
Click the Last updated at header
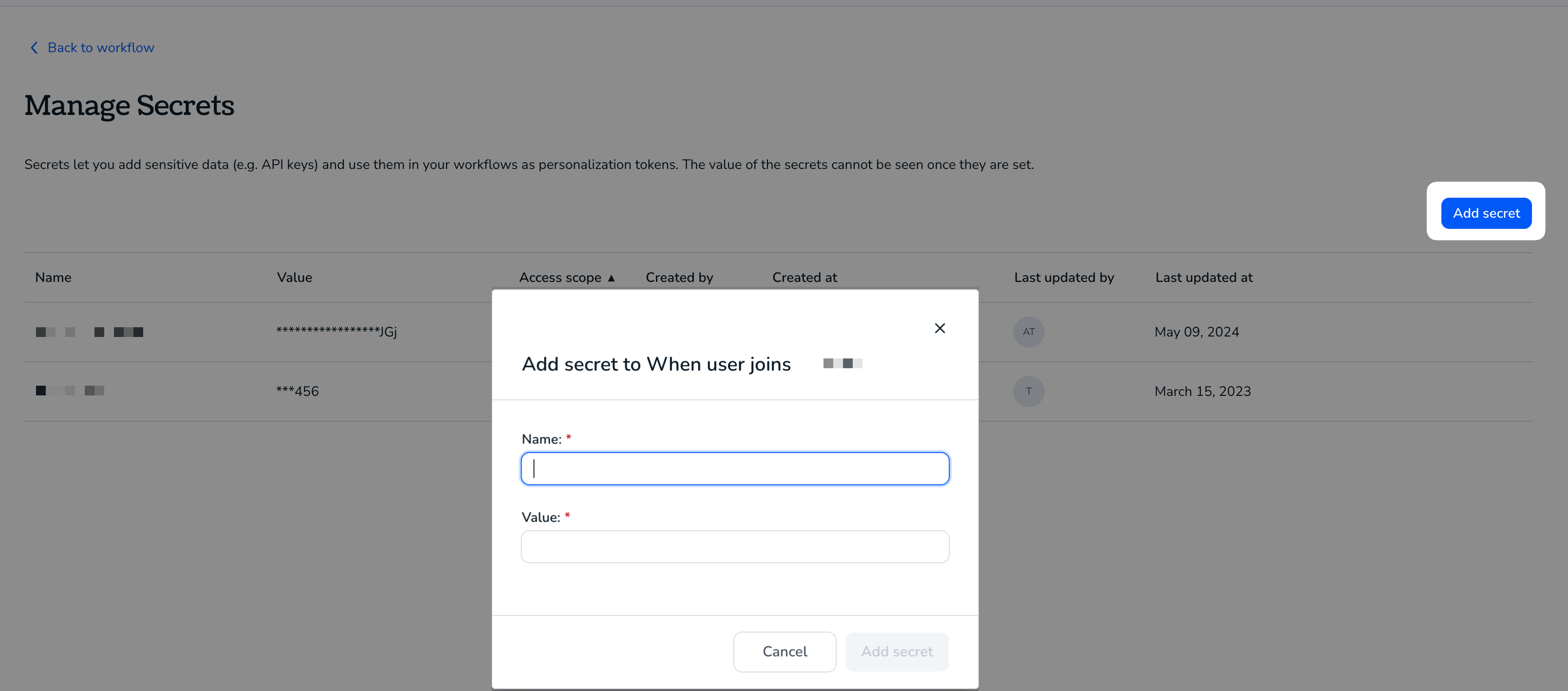tap(1204, 278)
